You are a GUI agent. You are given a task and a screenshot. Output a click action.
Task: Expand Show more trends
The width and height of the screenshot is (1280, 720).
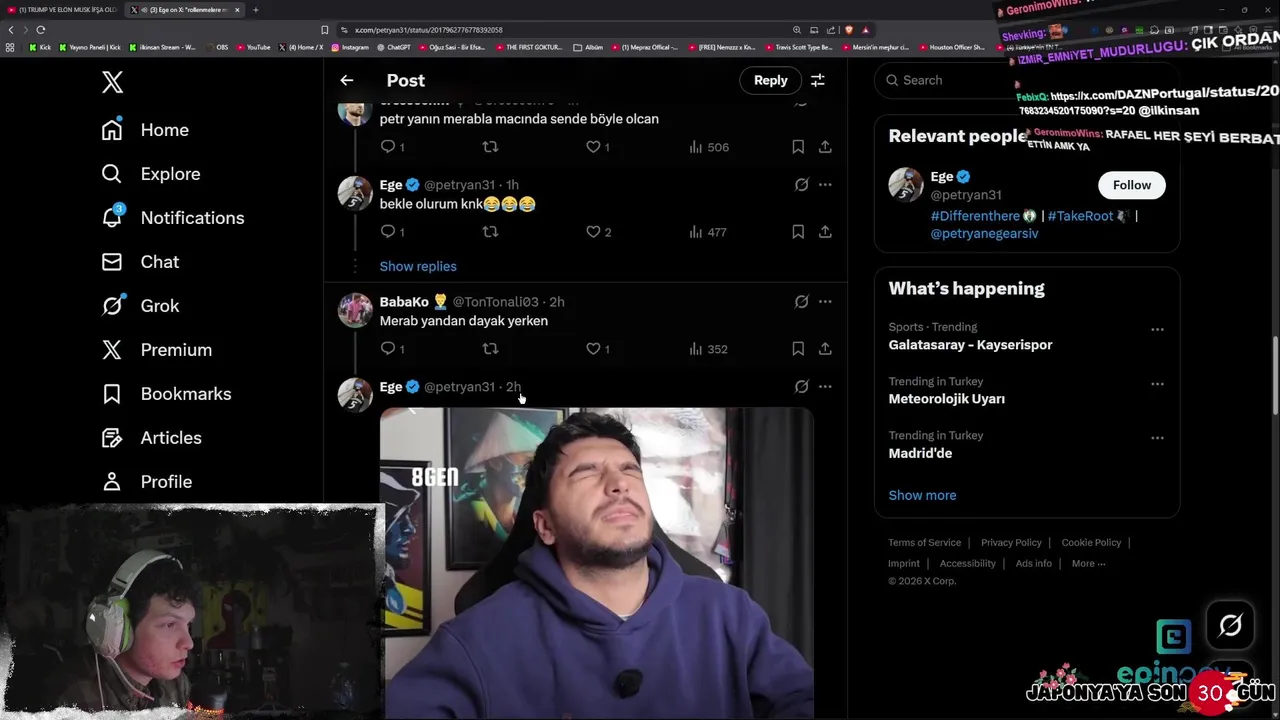tap(922, 495)
